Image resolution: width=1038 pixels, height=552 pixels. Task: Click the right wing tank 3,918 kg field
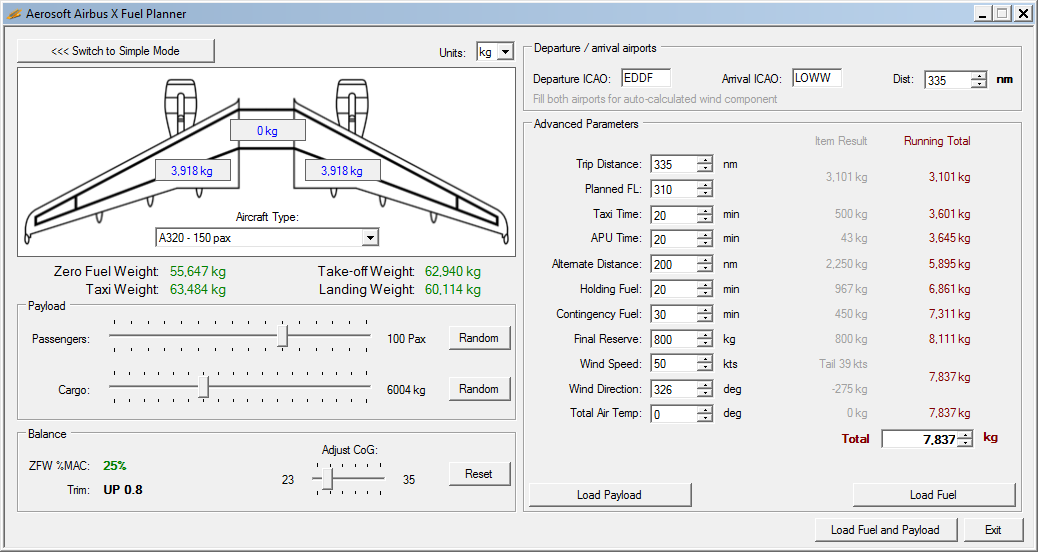click(342, 171)
